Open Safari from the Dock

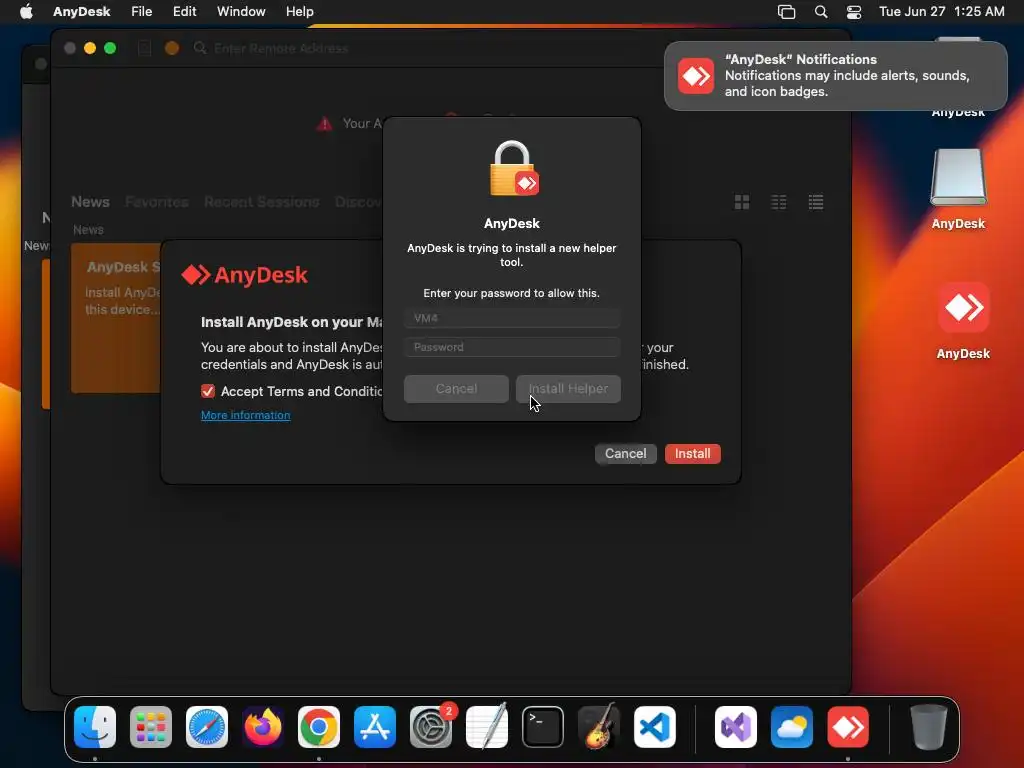click(207, 727)
